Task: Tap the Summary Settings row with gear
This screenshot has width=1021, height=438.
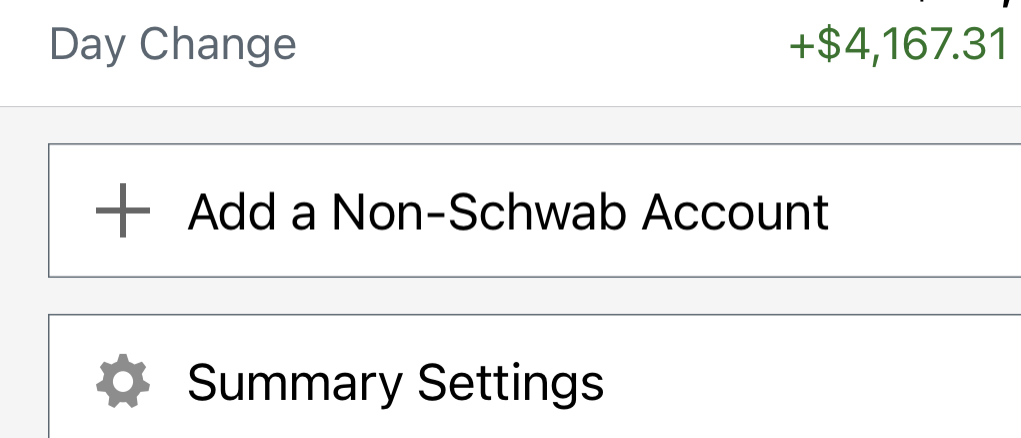Action: [x=535, y=376]
